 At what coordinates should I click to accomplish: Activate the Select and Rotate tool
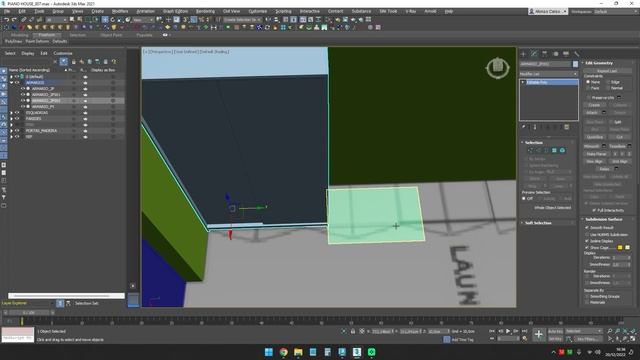pyautogui.click(x=113, y=20)
